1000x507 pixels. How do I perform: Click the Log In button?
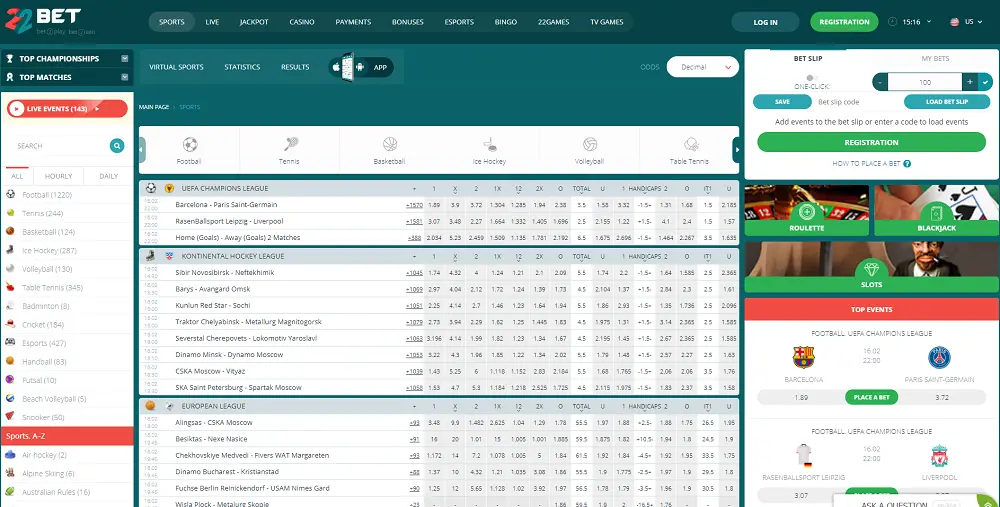click(x=765, y=22)
